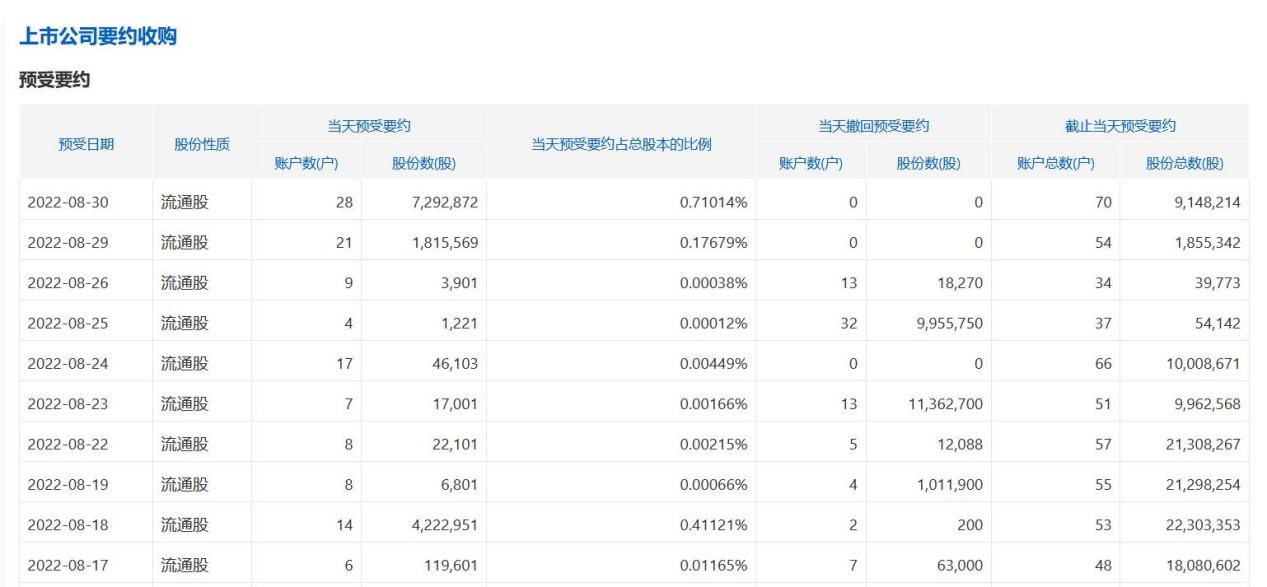Click the 当天撤回预受要约 group header
This screenshot has height=587, width=1267.
point(873,125)
